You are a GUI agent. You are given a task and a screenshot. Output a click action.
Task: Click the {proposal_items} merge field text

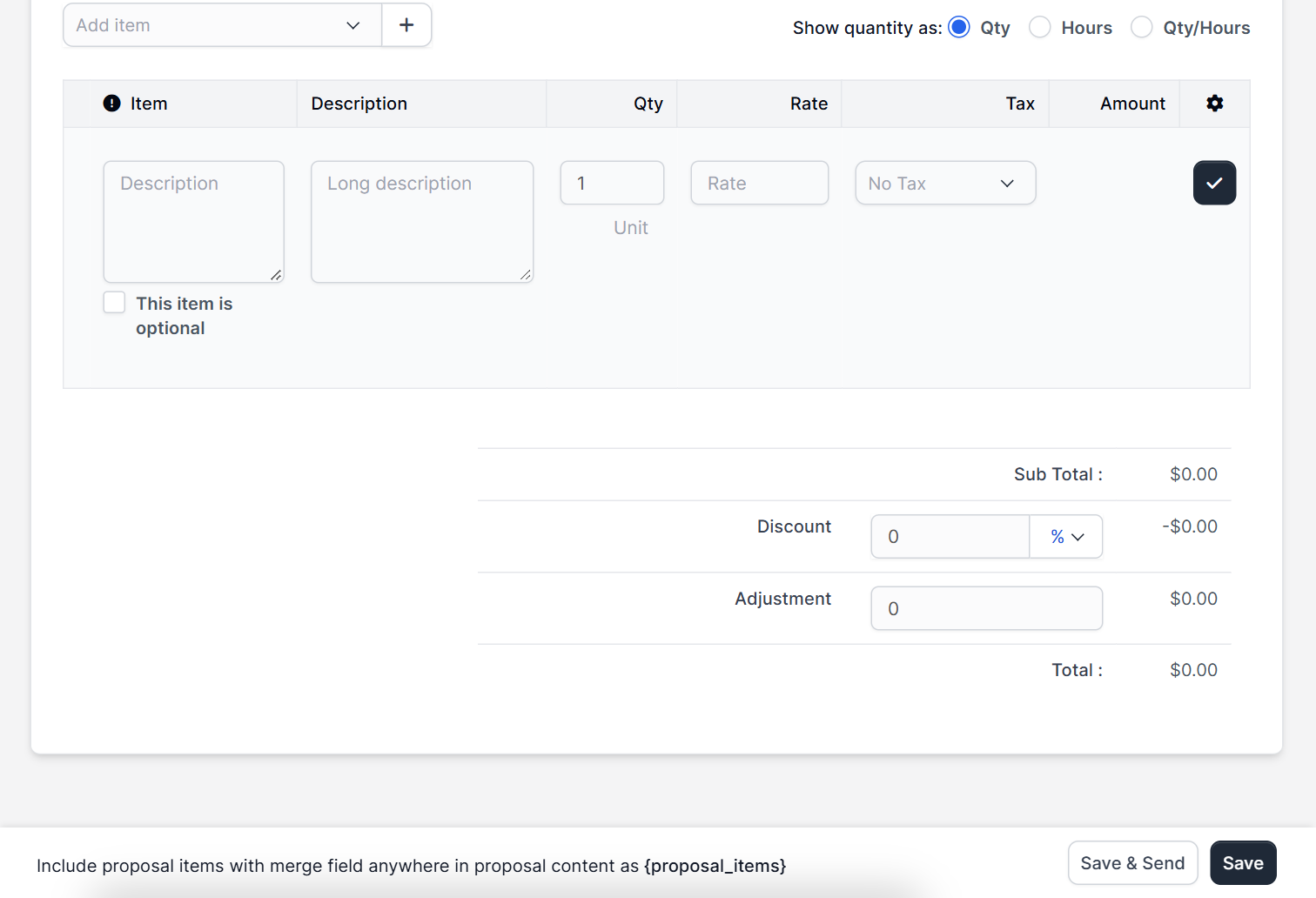tap(715, 866)
